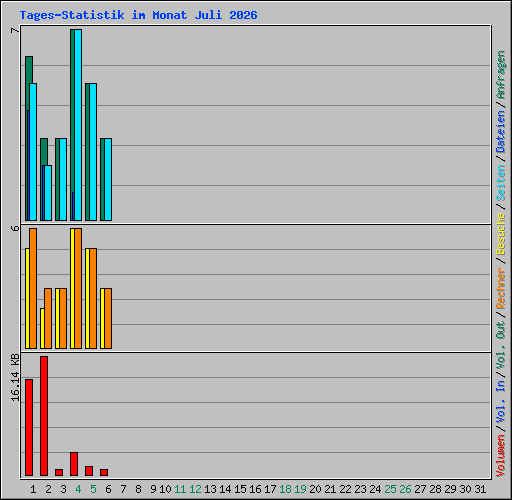Click the cyan Seiten bar on day 6
Viewport: 512px width, 500px height.
(x=108, y=179)
